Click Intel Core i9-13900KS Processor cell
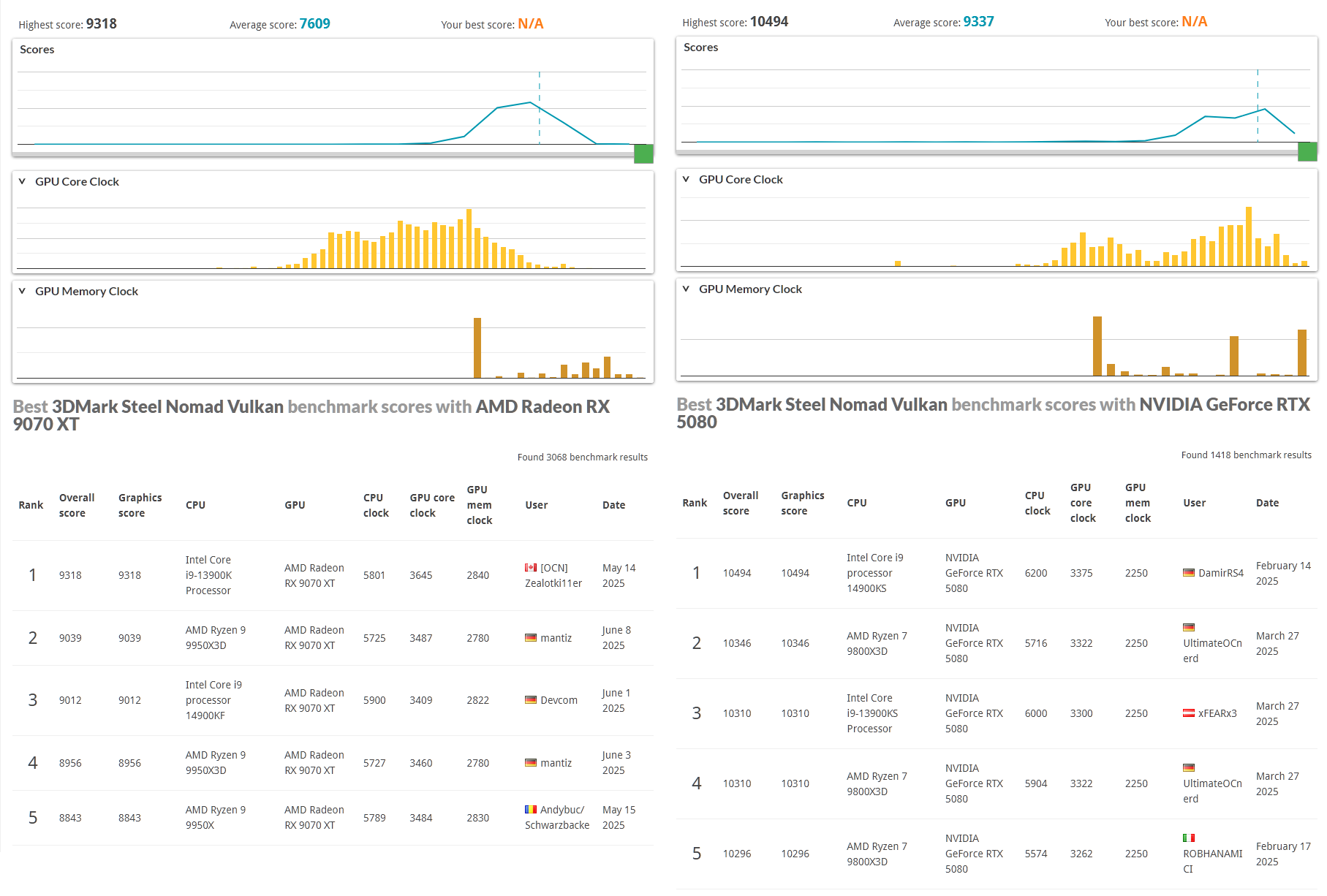The width and height of the screenshot is (1327, 896). (x=872, y=713)
